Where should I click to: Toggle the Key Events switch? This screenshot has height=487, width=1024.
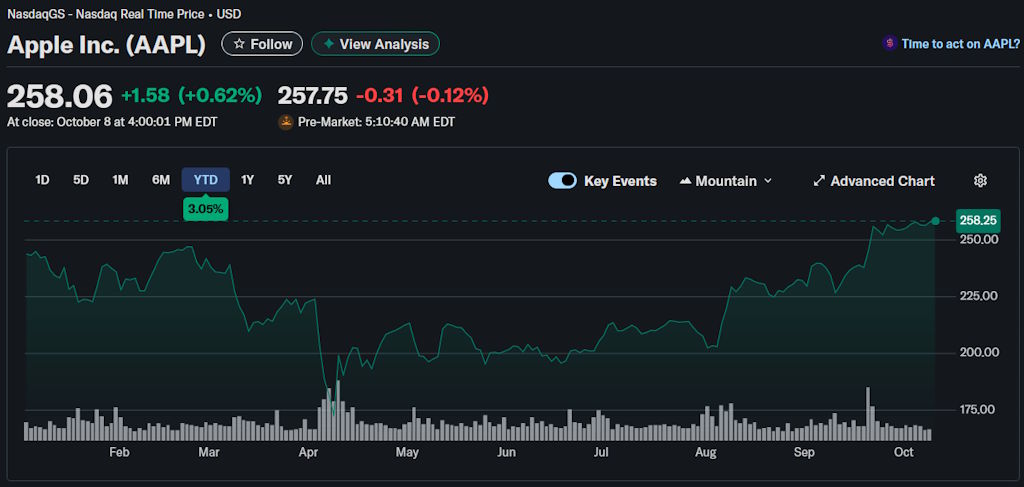[x=562, y=181]
